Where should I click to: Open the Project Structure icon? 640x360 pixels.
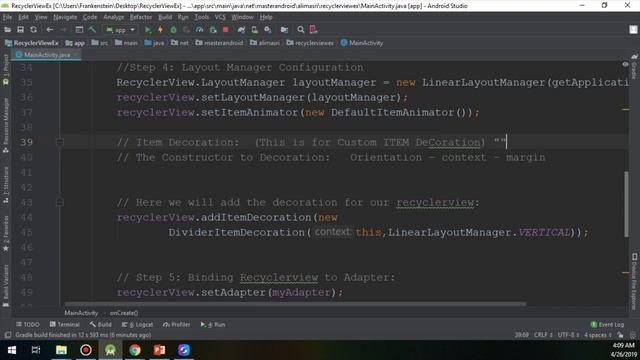[284, 30]
